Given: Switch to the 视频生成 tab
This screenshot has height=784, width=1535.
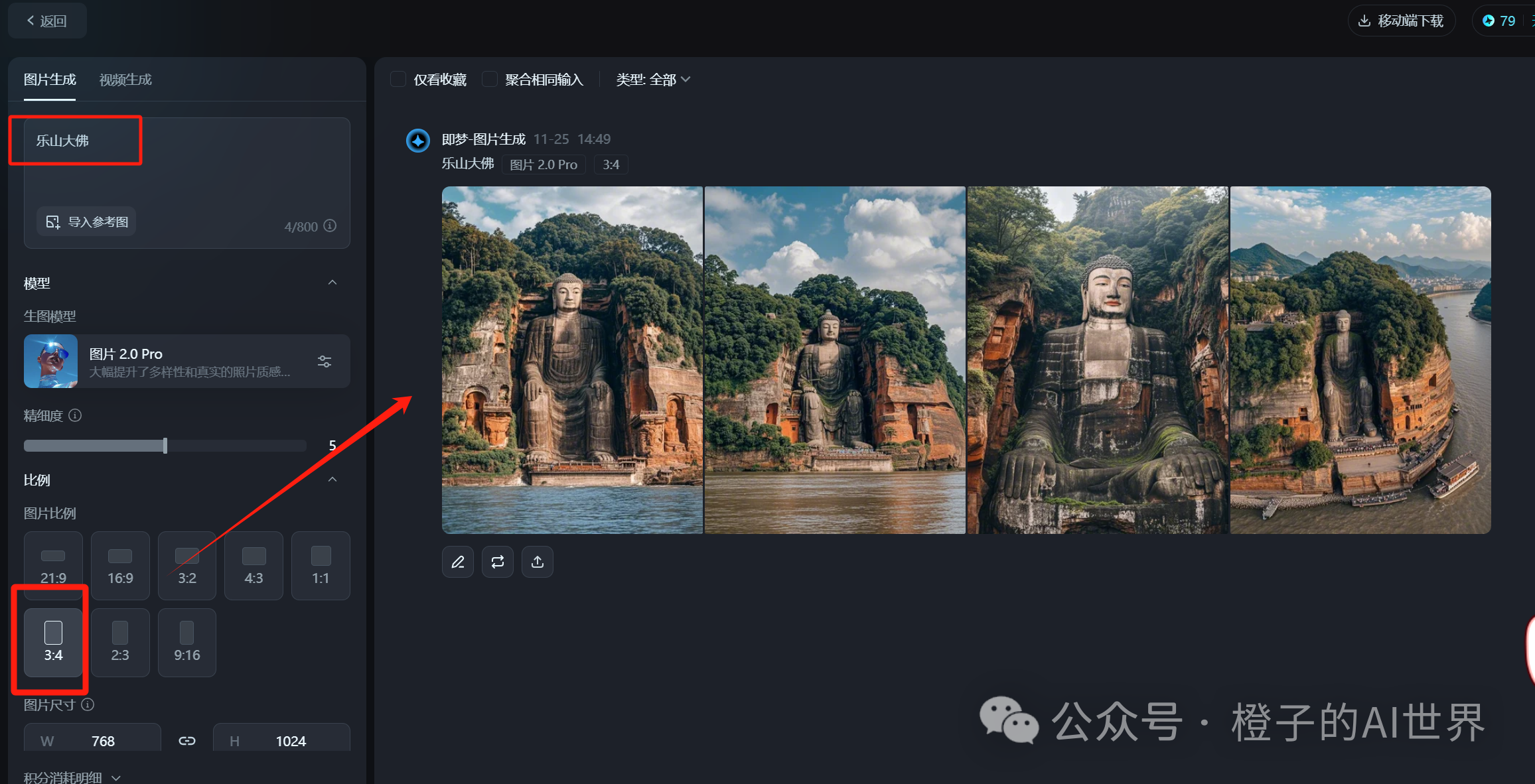Looking at the screenshot, I should (125, 80).
